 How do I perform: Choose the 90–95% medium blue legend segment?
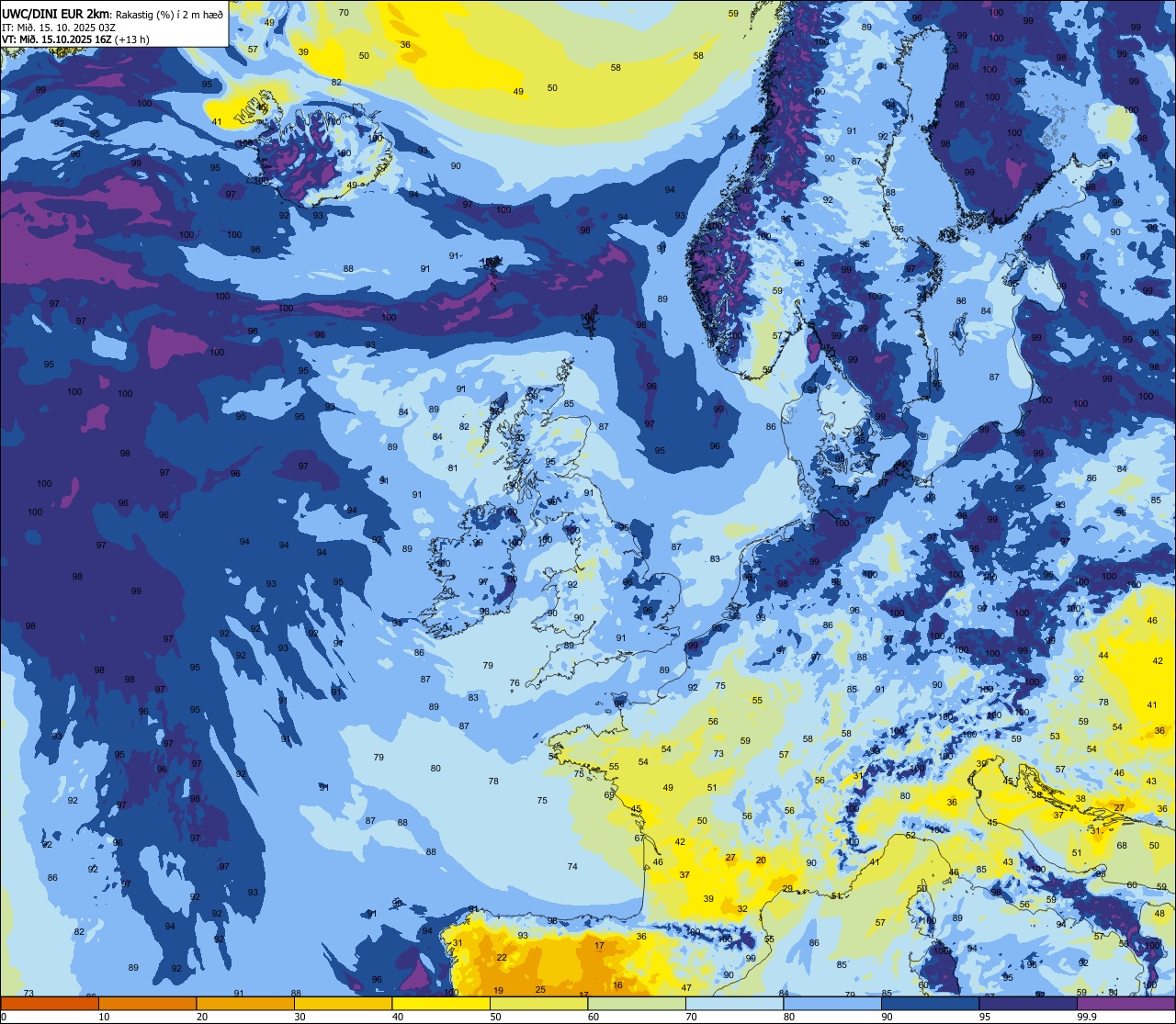(x=931, y=1003)
